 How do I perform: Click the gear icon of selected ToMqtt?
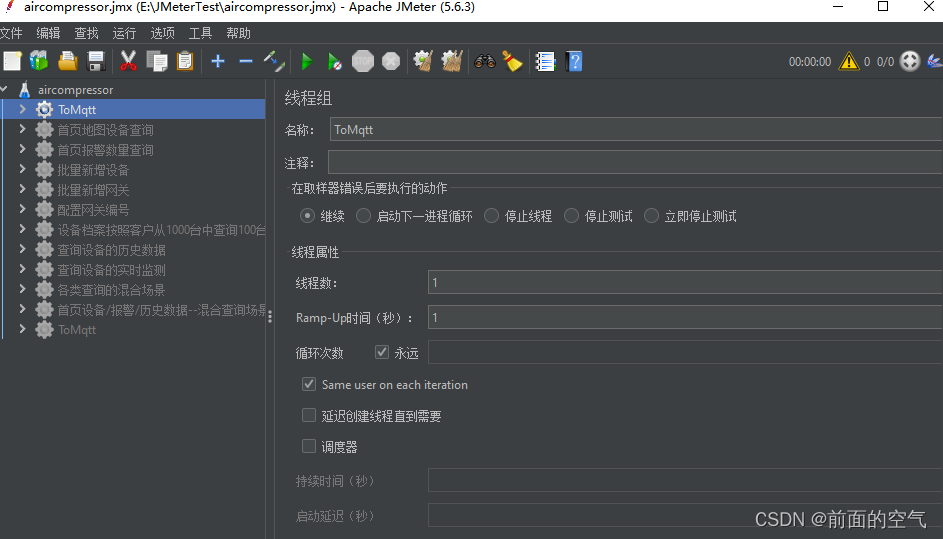(x=45, y=109)
